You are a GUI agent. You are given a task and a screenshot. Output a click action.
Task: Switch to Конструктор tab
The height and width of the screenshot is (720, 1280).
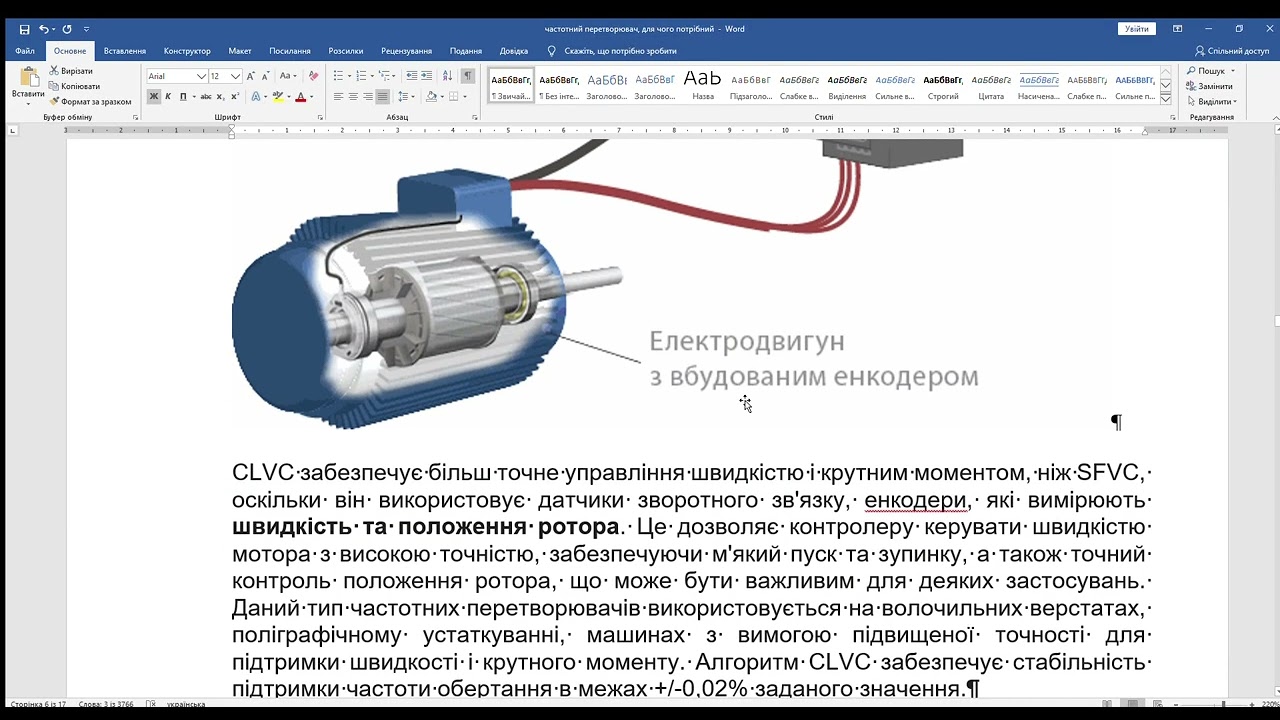click(187, 51)
